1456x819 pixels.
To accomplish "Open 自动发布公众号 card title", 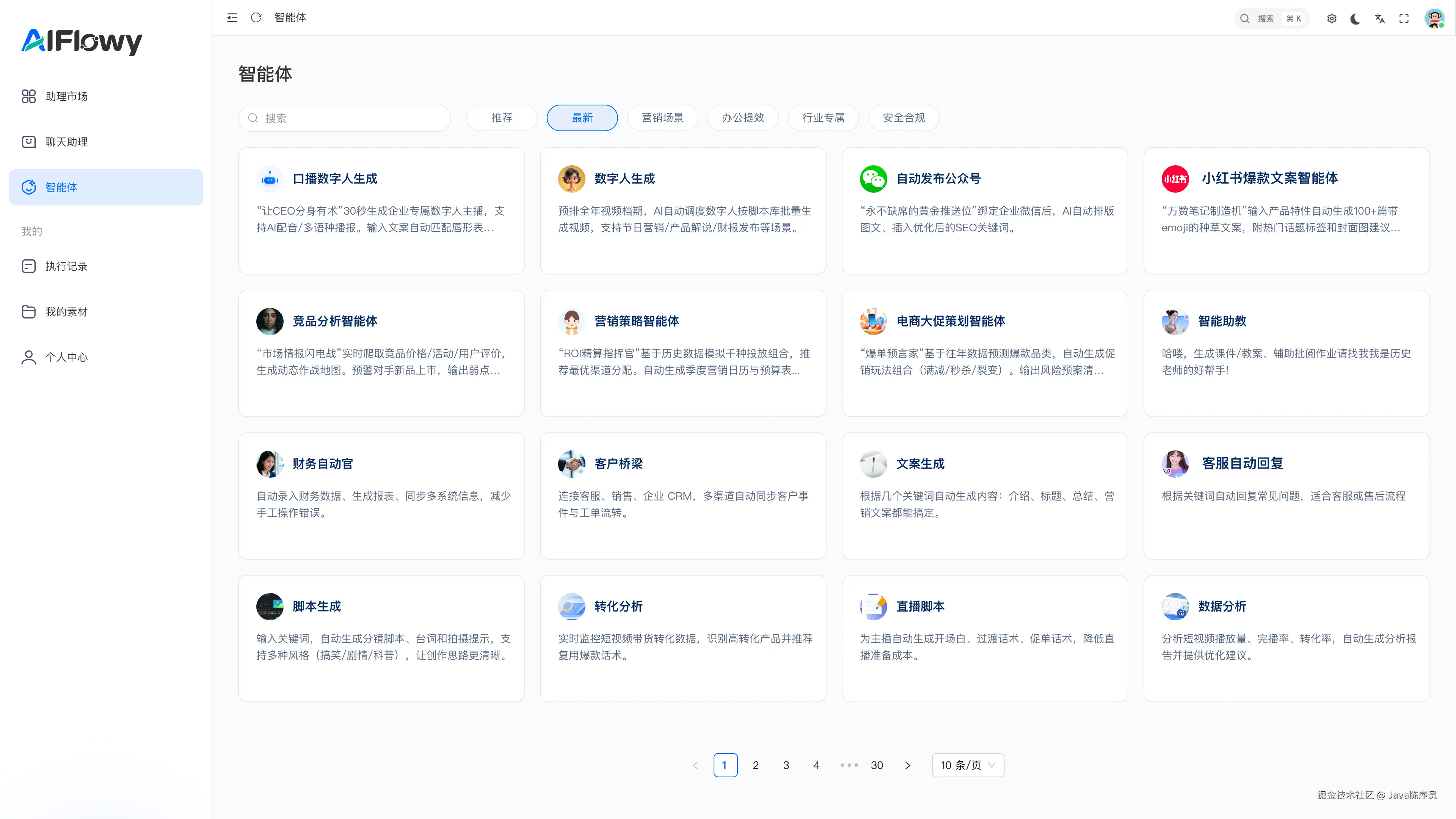I will tap(939, 179).
